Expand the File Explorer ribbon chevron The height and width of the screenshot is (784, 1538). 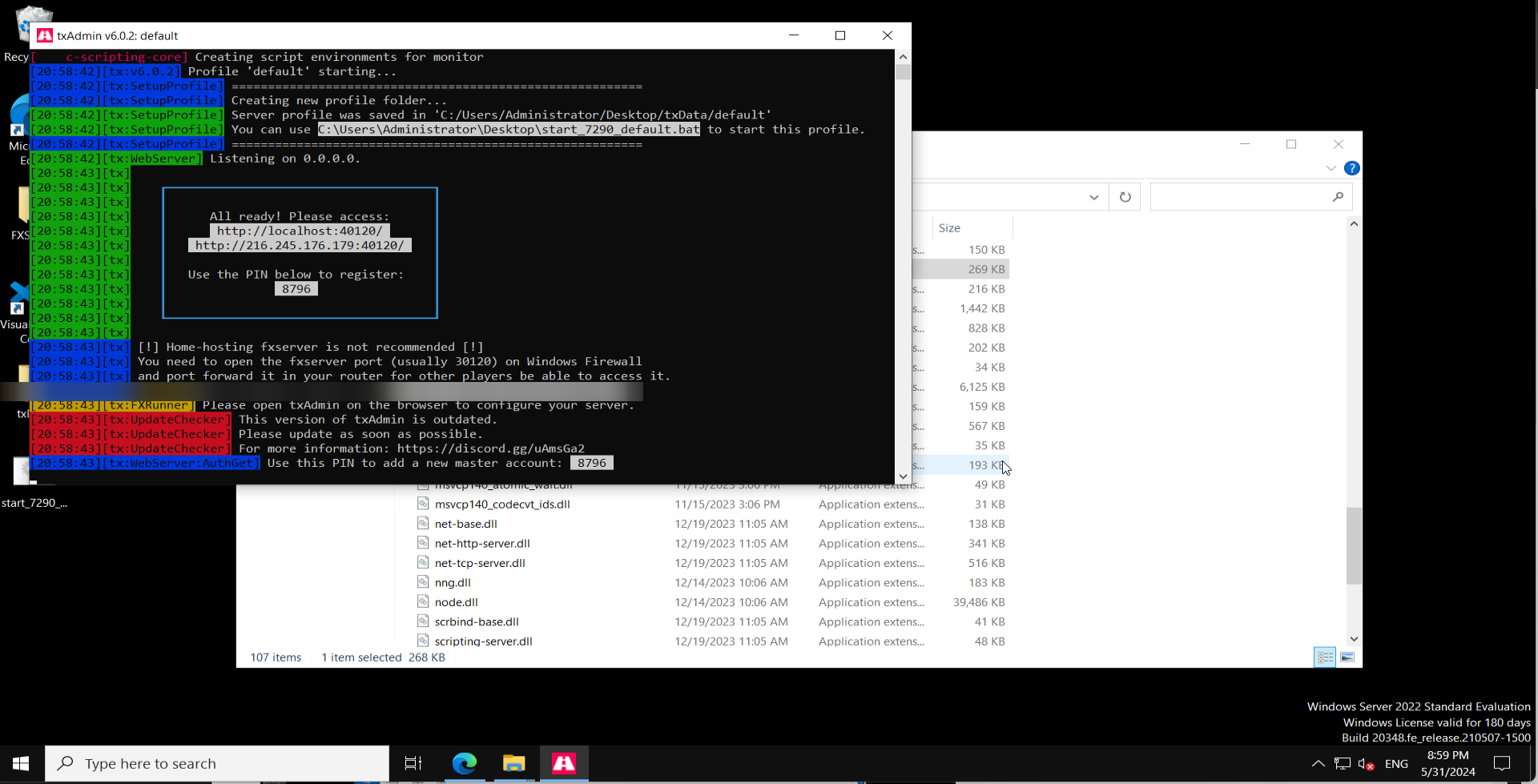pos(1331,168)
